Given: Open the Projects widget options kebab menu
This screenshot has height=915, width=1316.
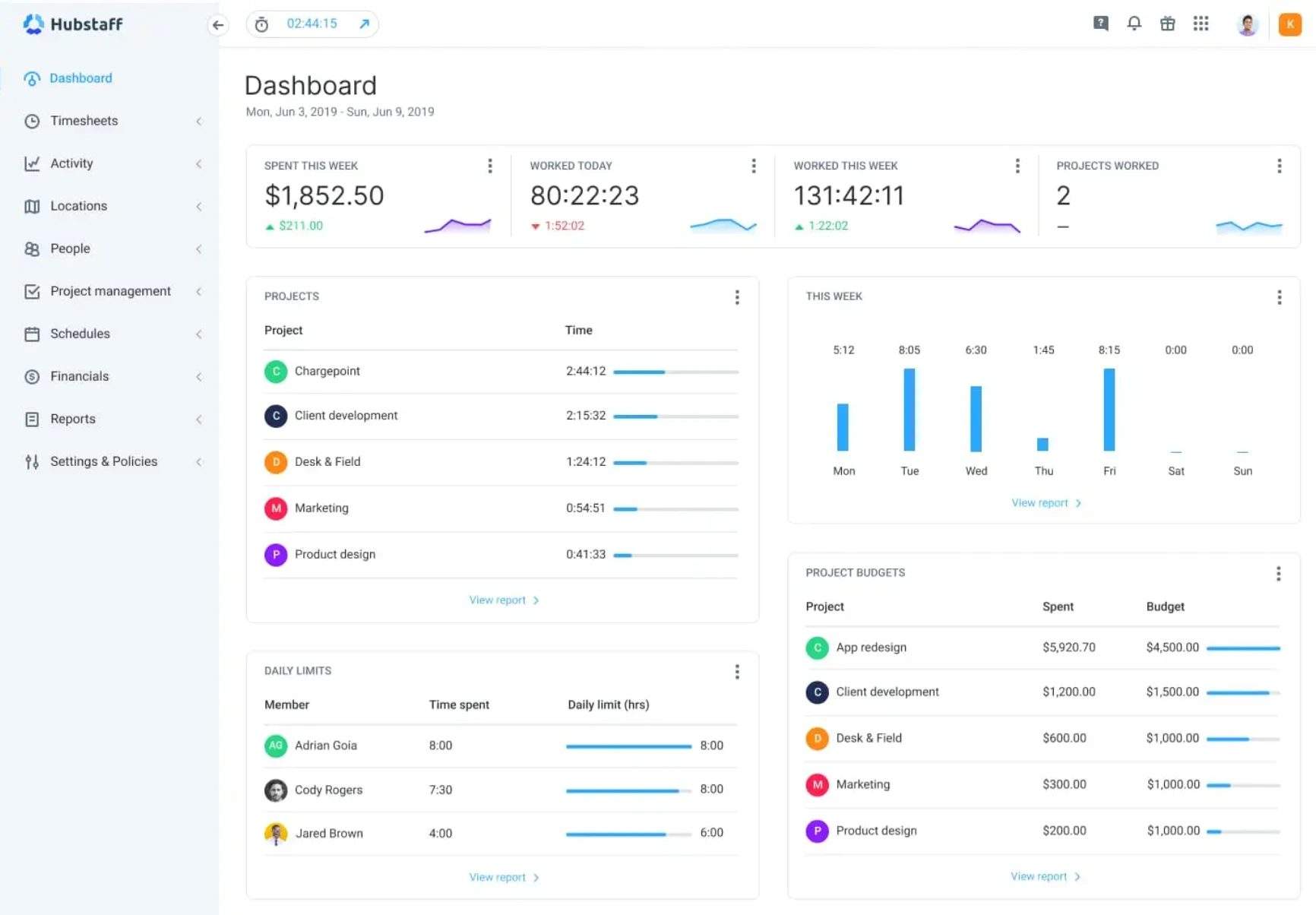Looking at the screenshot, I should (737, 297).
